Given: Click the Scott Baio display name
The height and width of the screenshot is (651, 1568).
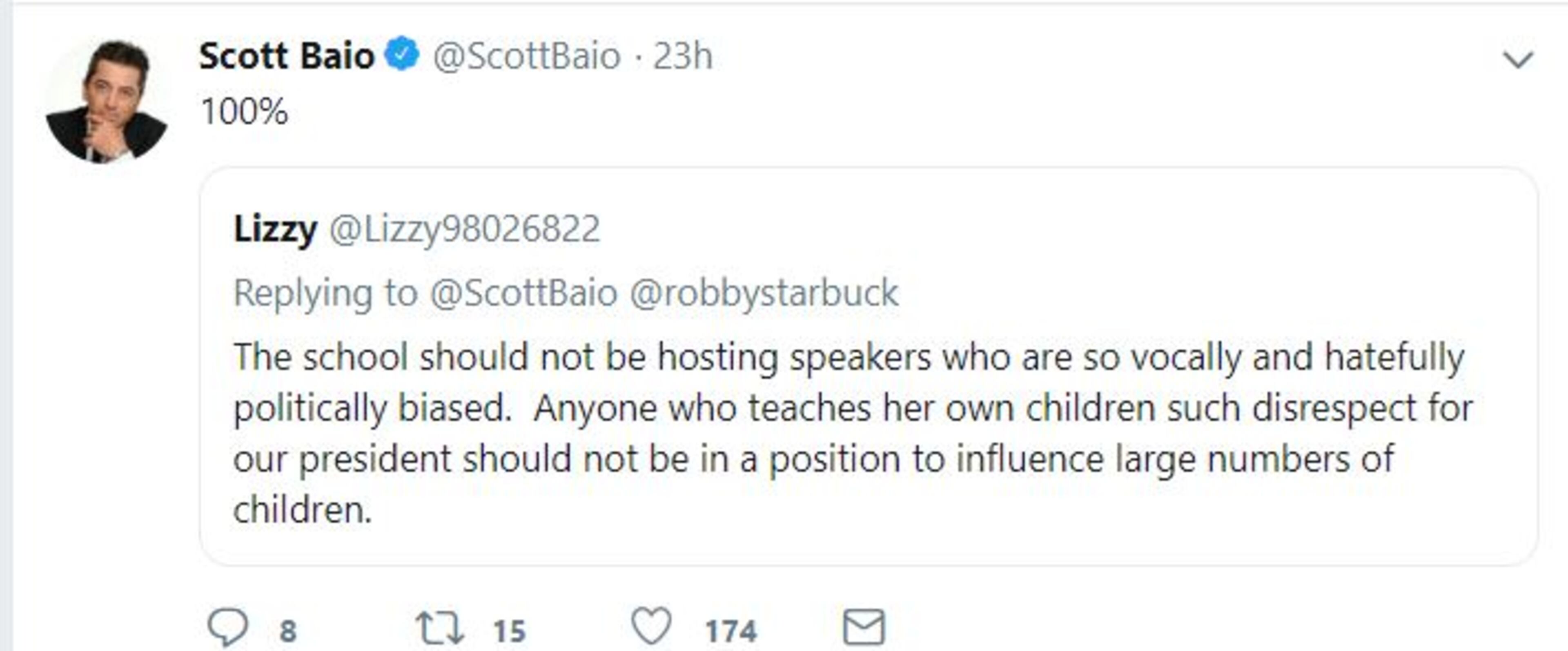Looking at the screenshot, I should (286, 56).
